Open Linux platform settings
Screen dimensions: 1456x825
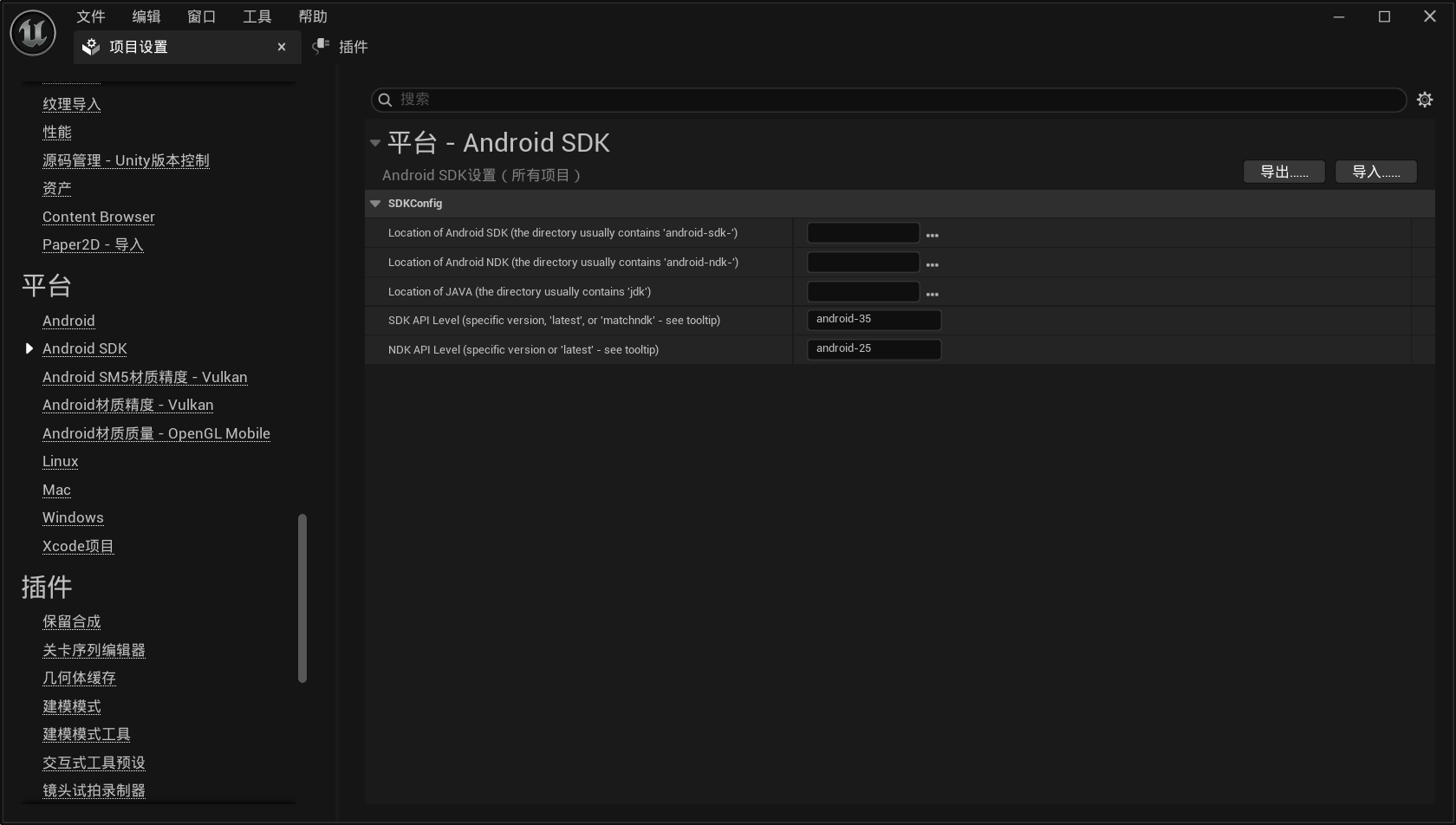point(61,461)
